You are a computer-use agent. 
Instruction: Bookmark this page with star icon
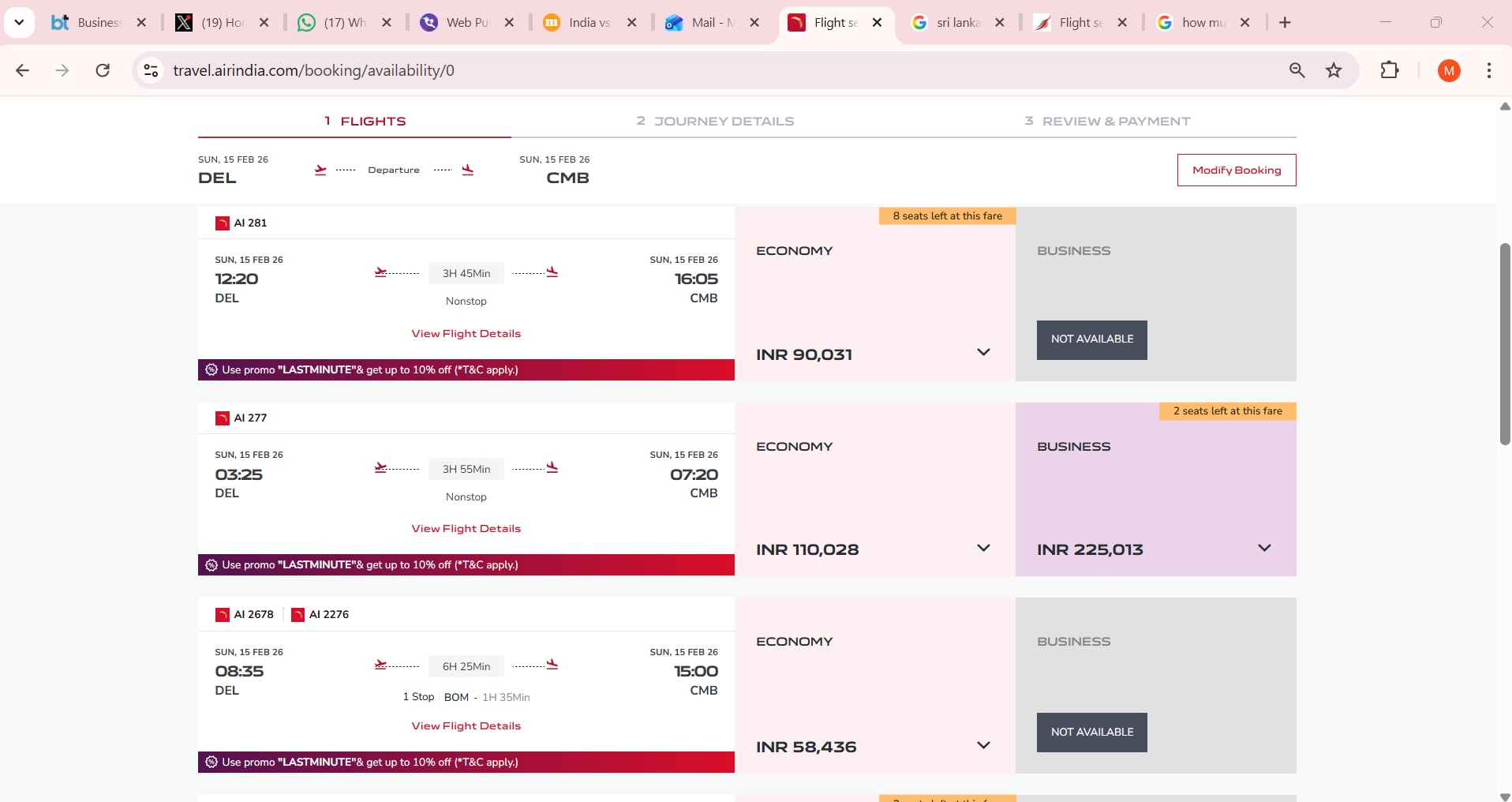click(x=1334, y=70)
